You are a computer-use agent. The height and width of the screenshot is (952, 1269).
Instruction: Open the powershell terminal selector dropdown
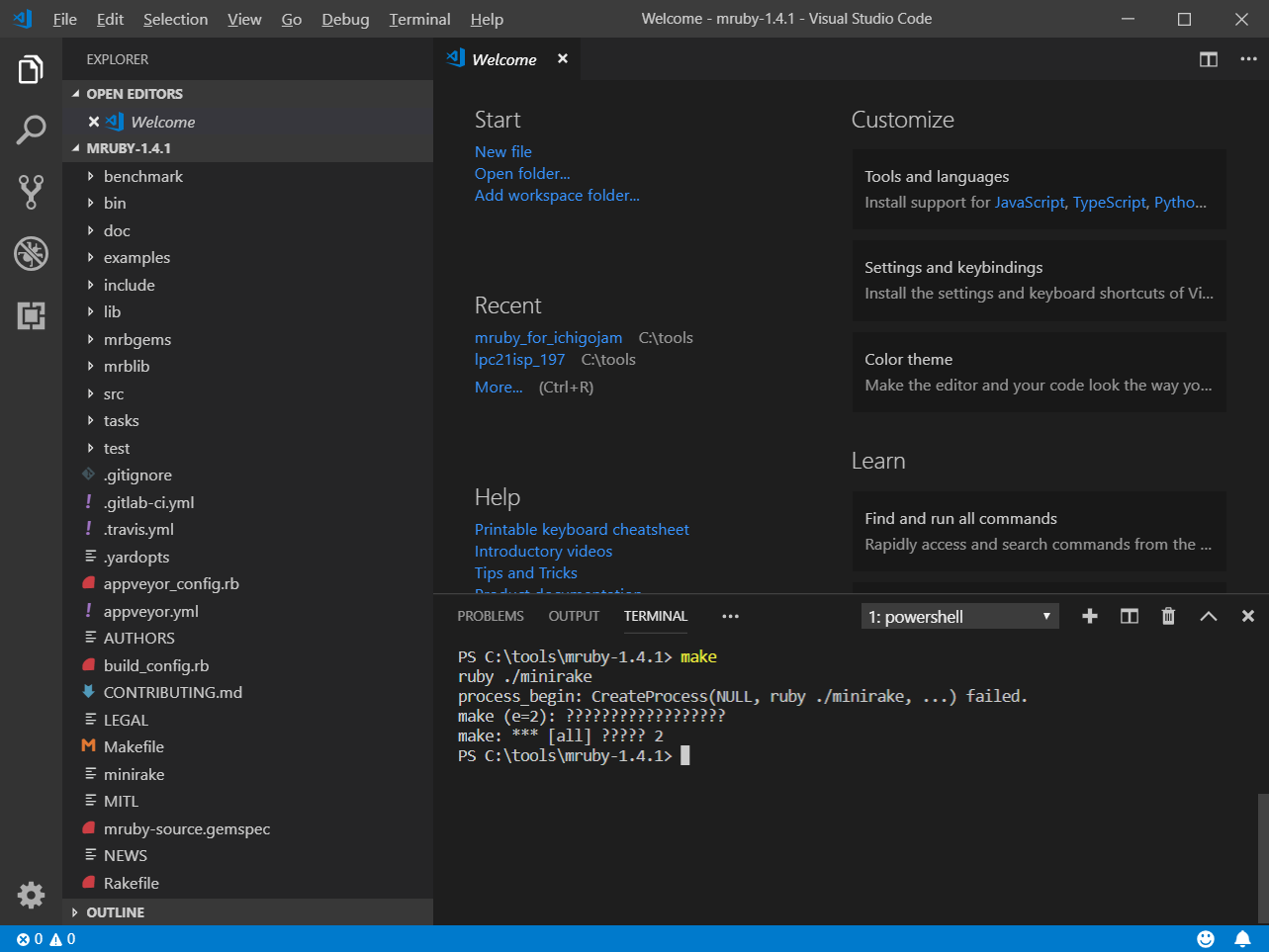point(959,617)
